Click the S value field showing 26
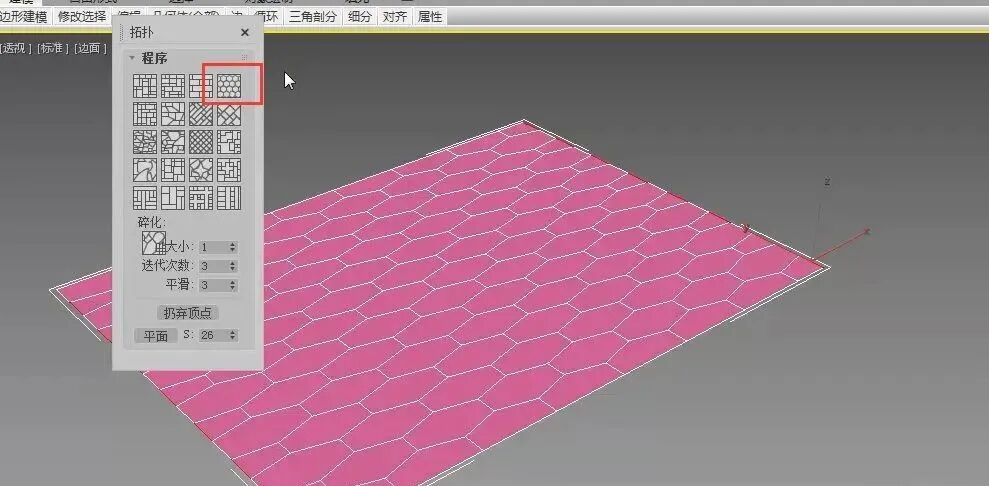 coord(213,335)
